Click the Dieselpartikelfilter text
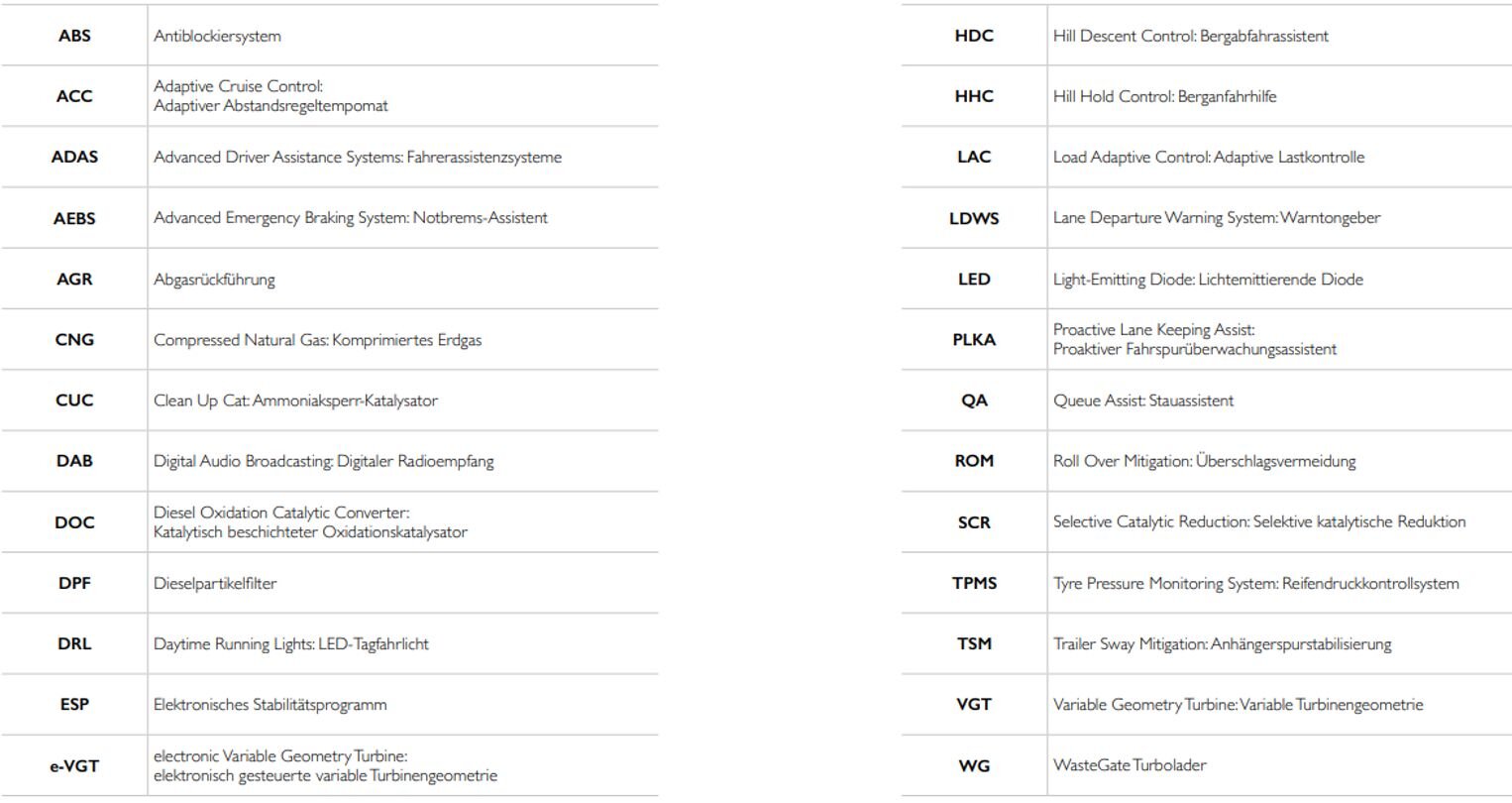Image resolution: width=1512 pixels, height=803 pixels. point(215,583)
